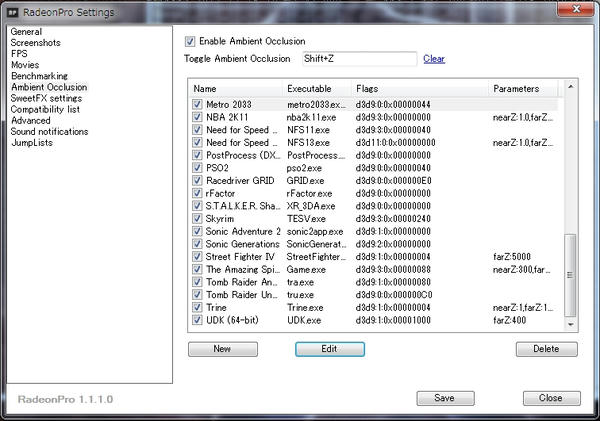
Task: Click the list scrollbar down arrow
Action: click(570, 325)
